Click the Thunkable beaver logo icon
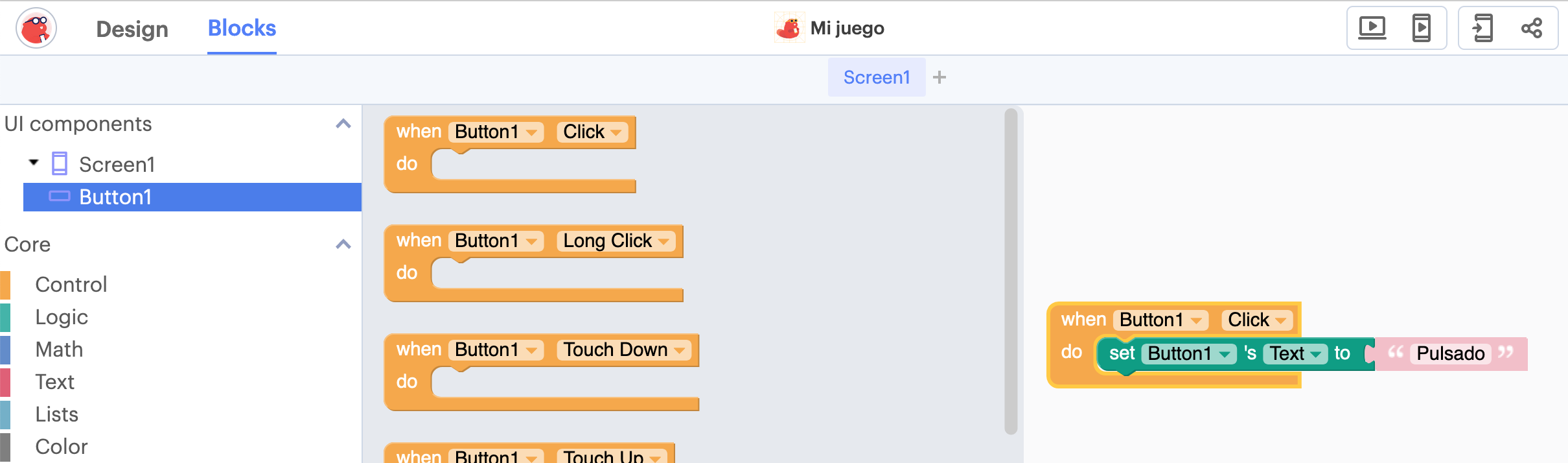Viewport: 1568px width, 463px height. [x=36, y=29]
